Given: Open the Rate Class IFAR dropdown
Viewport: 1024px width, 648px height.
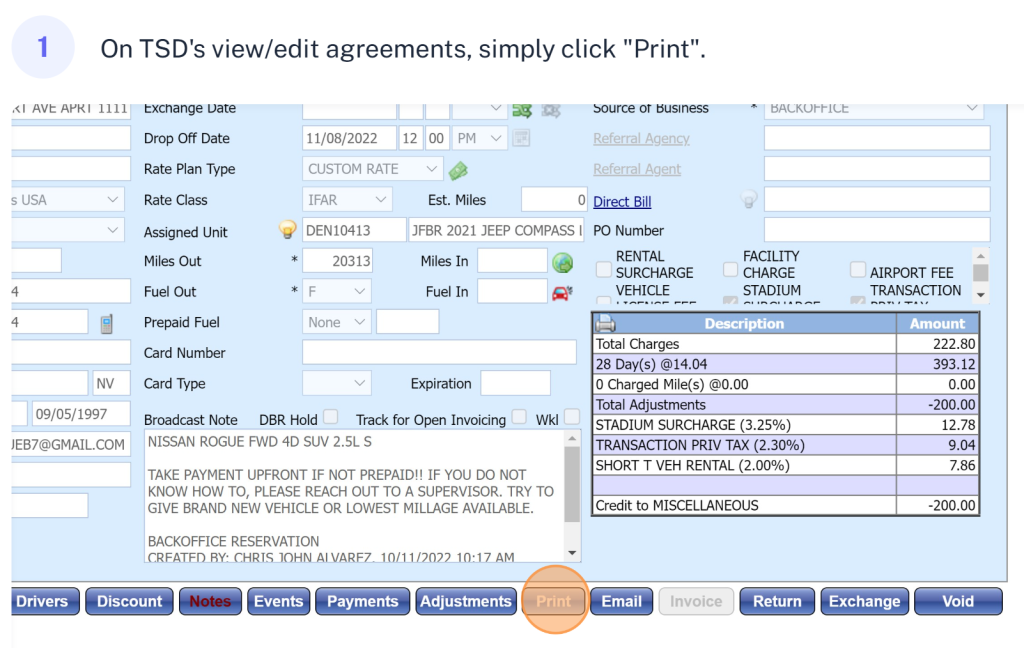Looking at the screenshot, I should click(x=348, y=200).
